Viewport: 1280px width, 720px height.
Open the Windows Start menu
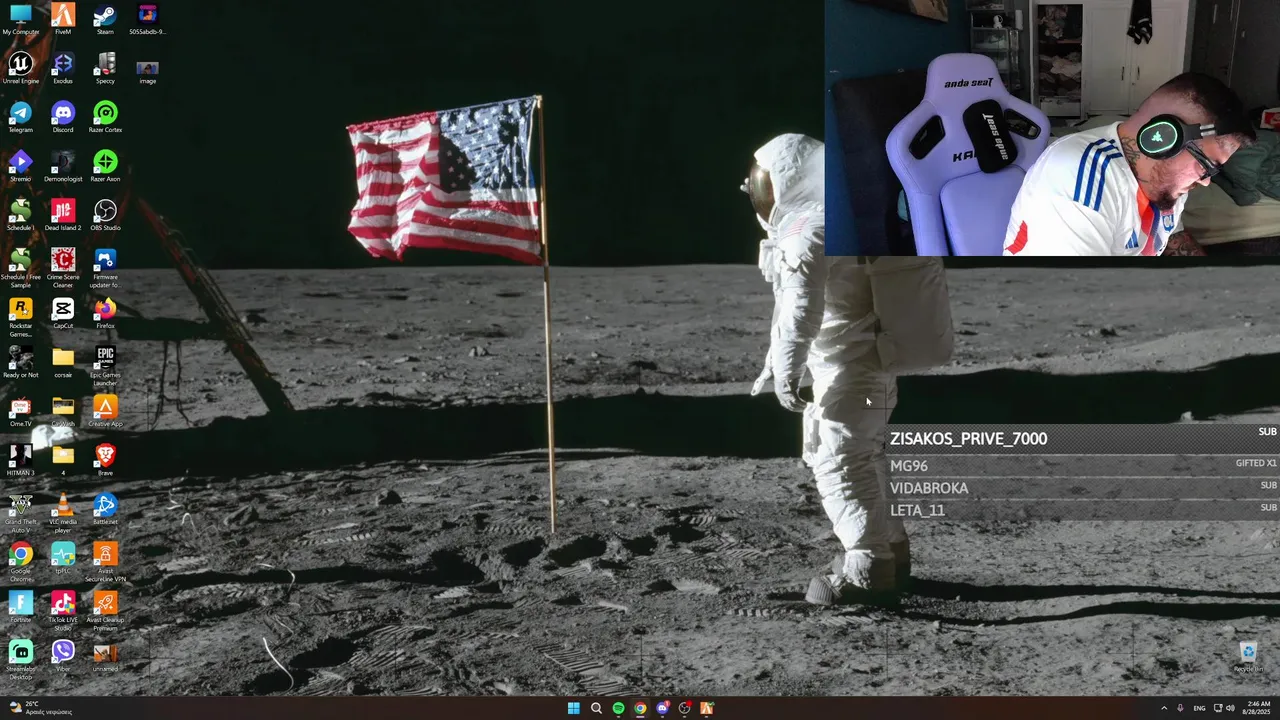point(574,708)
